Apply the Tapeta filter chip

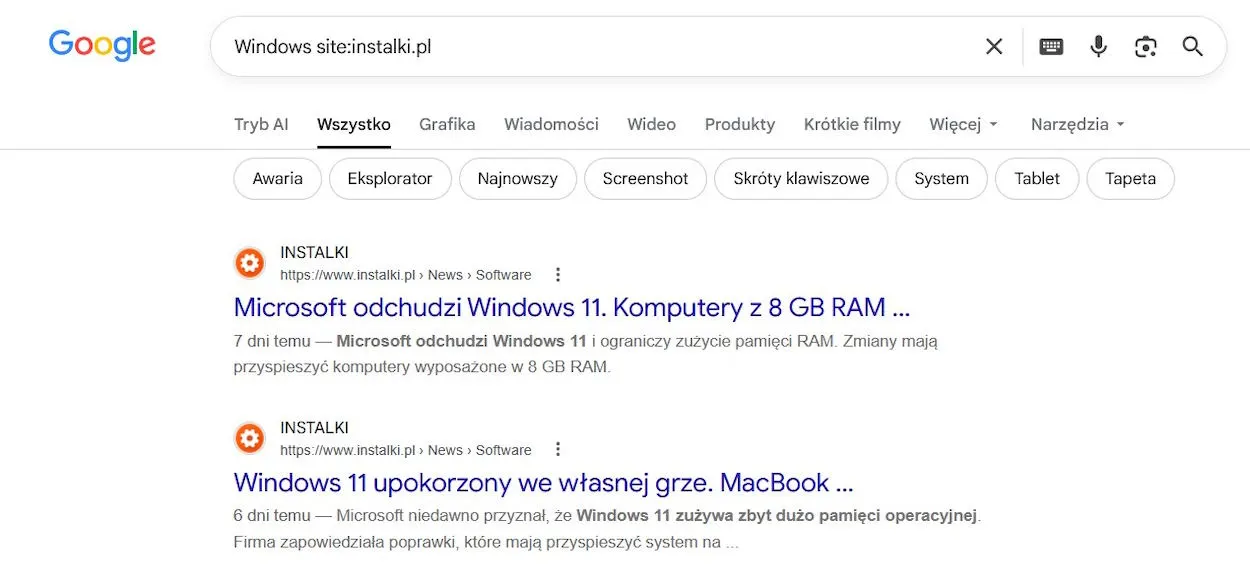click(x=1131, y=179)
